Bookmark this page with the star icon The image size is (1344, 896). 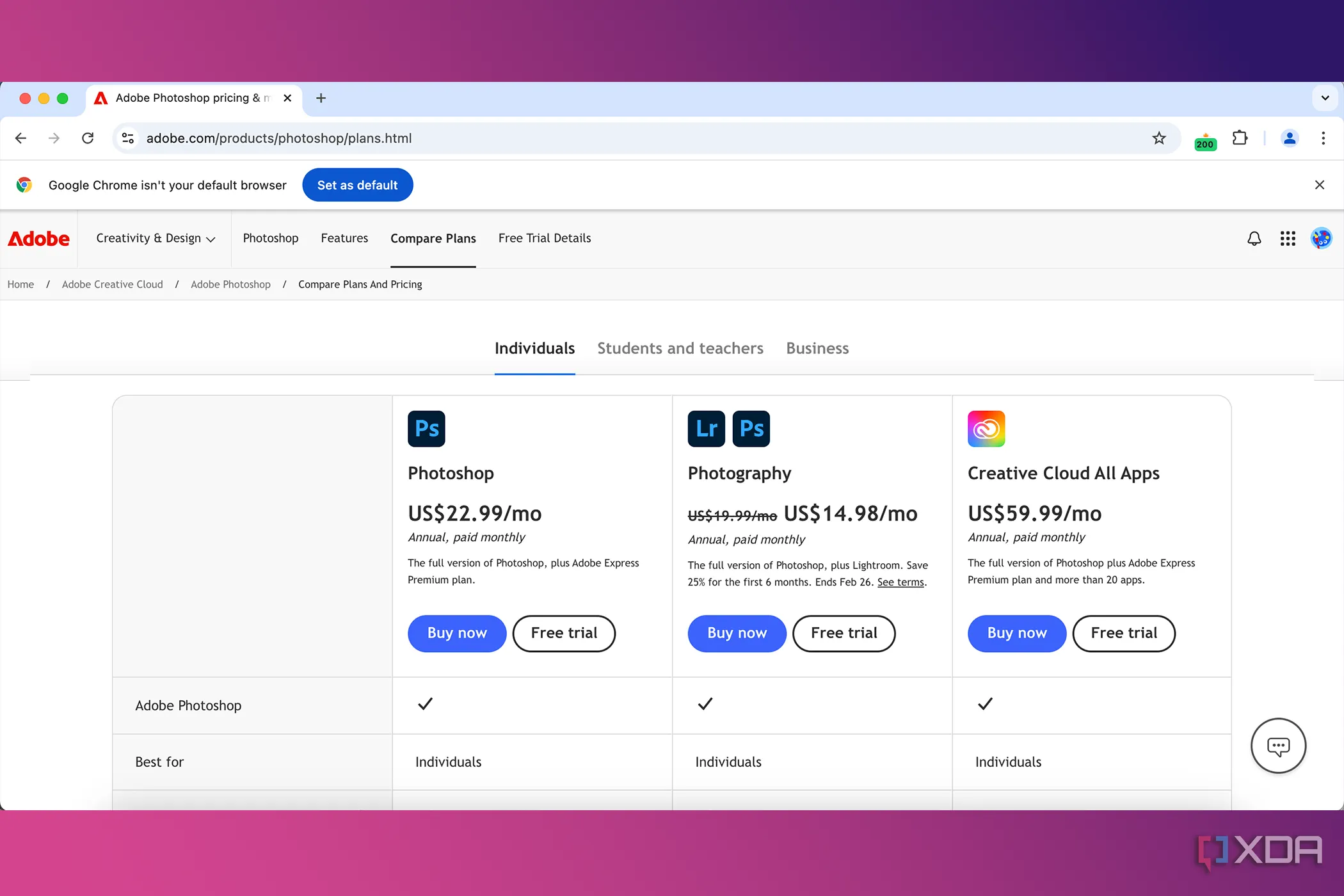tap(1159, 138)
